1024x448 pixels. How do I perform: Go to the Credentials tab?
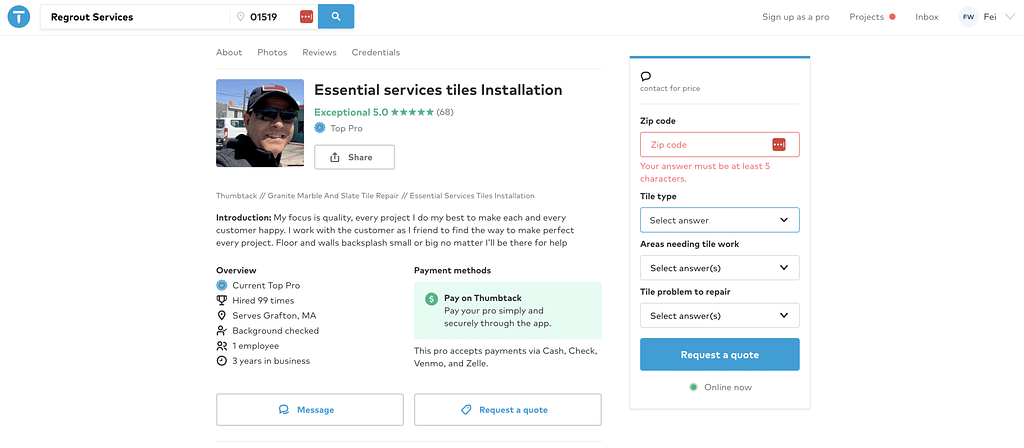pos(376,52)
